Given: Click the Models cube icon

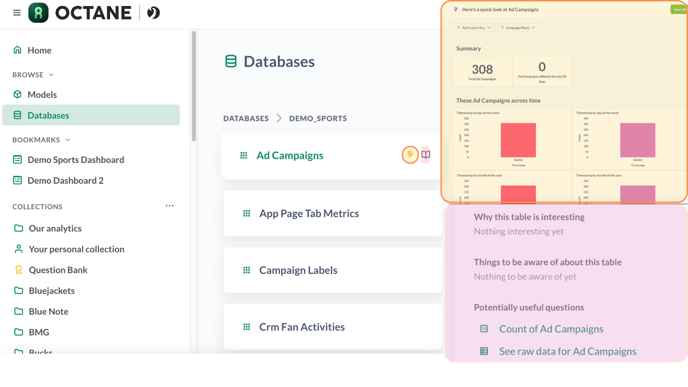Looking at the screenshot, I should (x=17, y=94).
